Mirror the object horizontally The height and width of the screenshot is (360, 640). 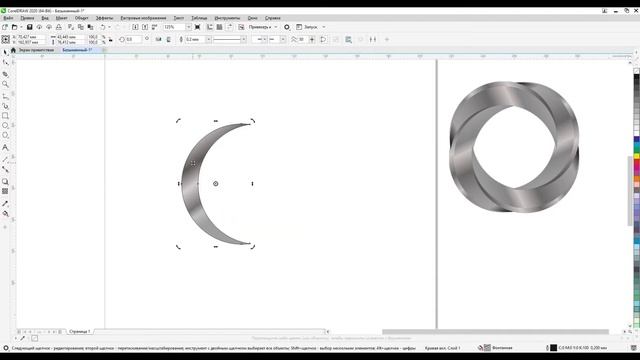coord(158,40)
